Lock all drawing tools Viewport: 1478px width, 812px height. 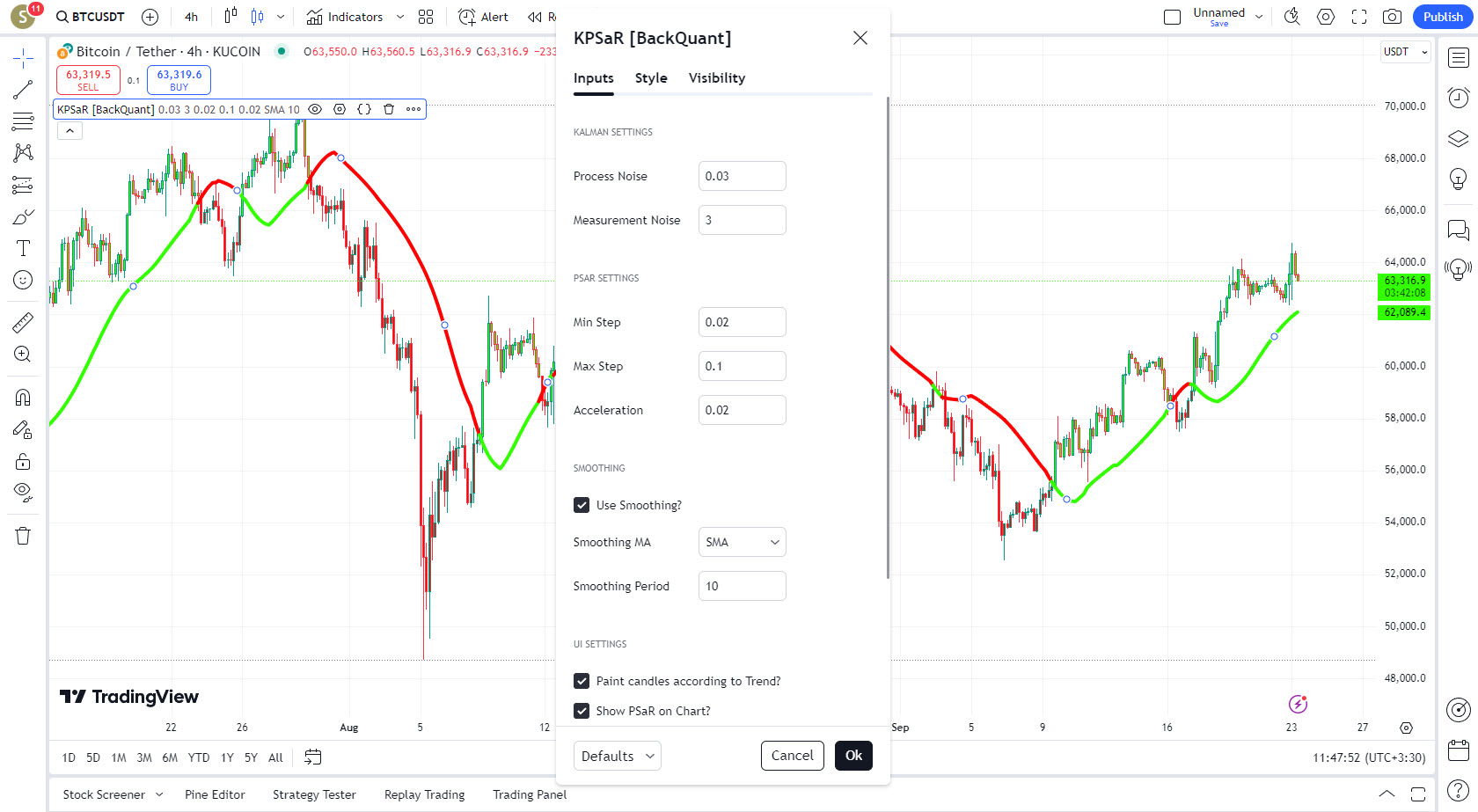23,461
